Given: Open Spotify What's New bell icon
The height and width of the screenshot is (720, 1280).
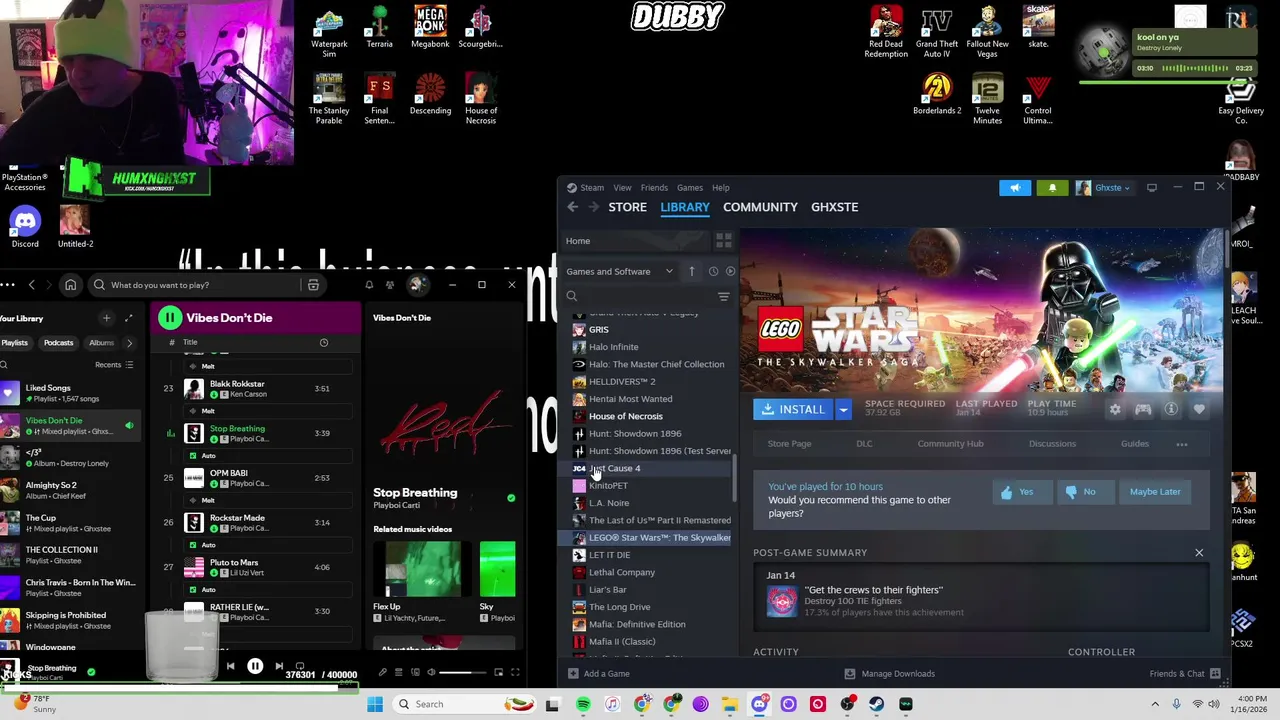Looking at the screenshot, I should click(x=369, y=285).
